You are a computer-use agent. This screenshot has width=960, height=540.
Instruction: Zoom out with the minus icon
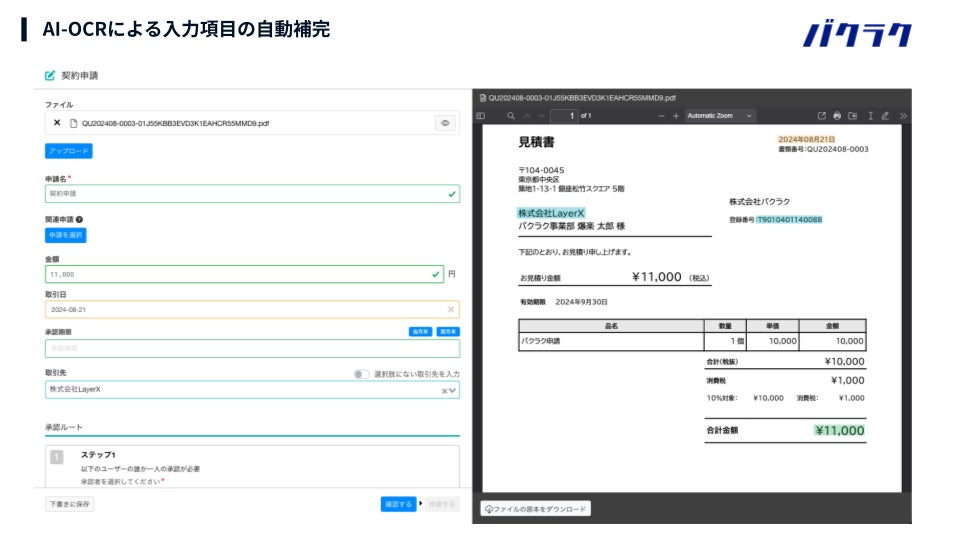tap(661, 116)
